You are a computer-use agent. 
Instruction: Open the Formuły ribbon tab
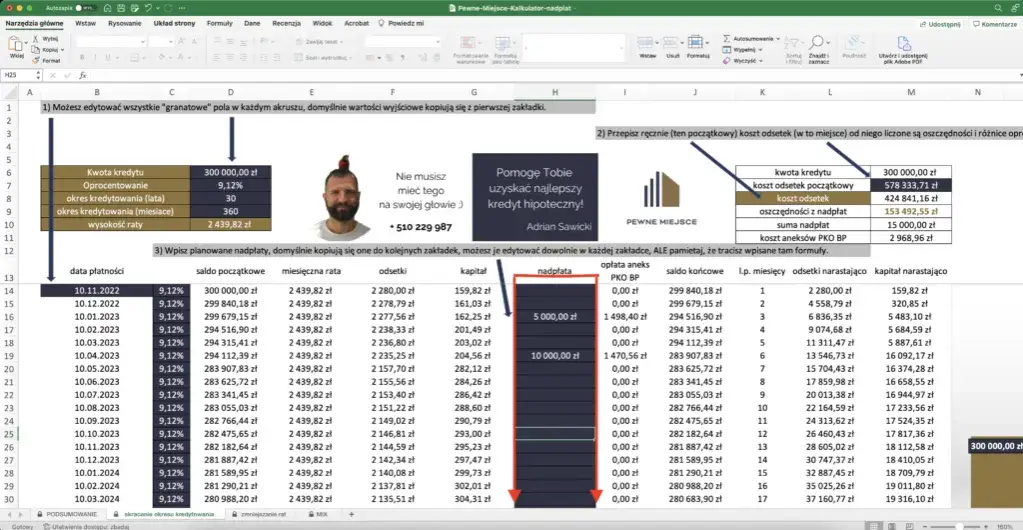pyautogui.click(x=219, y=22)
